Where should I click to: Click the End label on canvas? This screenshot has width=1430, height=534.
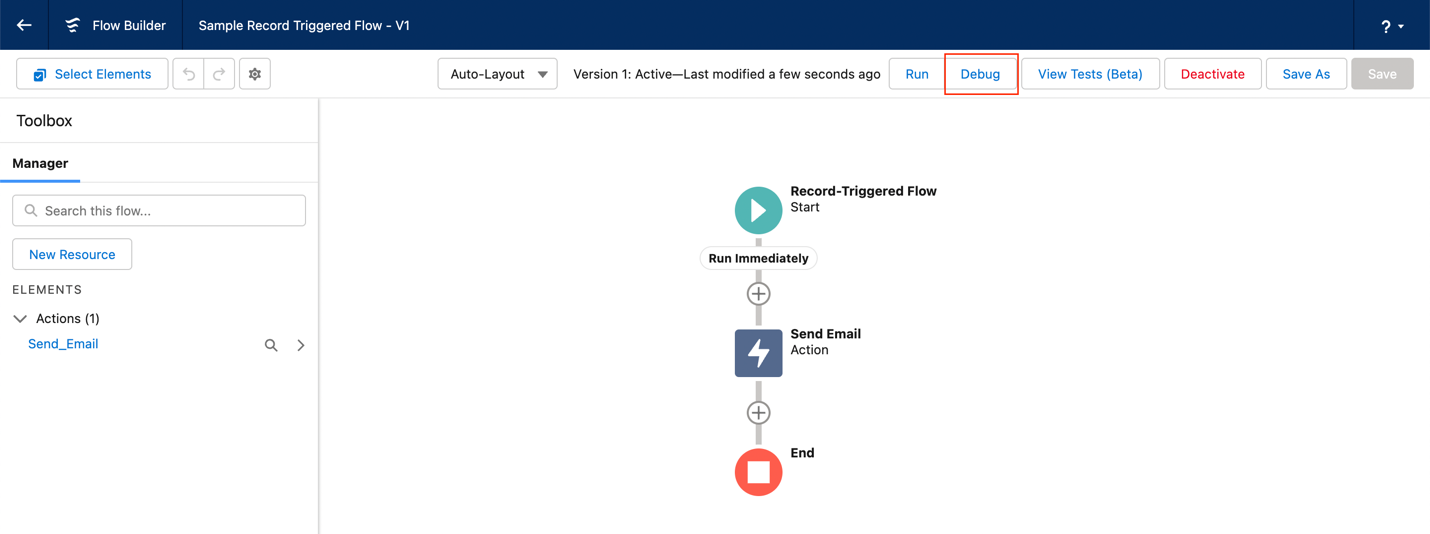coord(802,453)
